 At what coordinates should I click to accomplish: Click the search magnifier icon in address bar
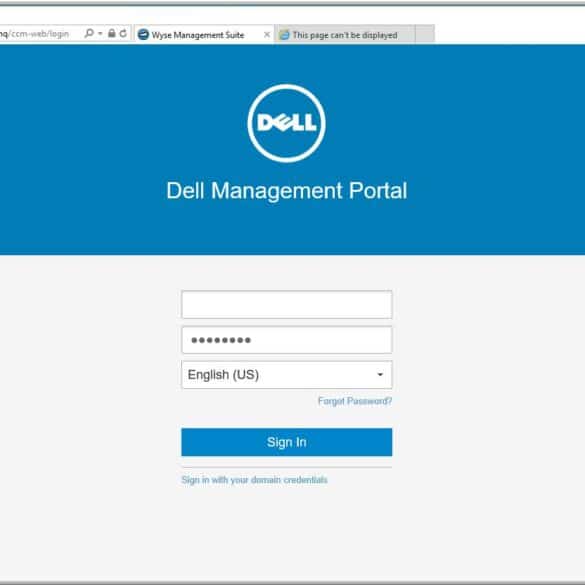(x=89, y=33)
